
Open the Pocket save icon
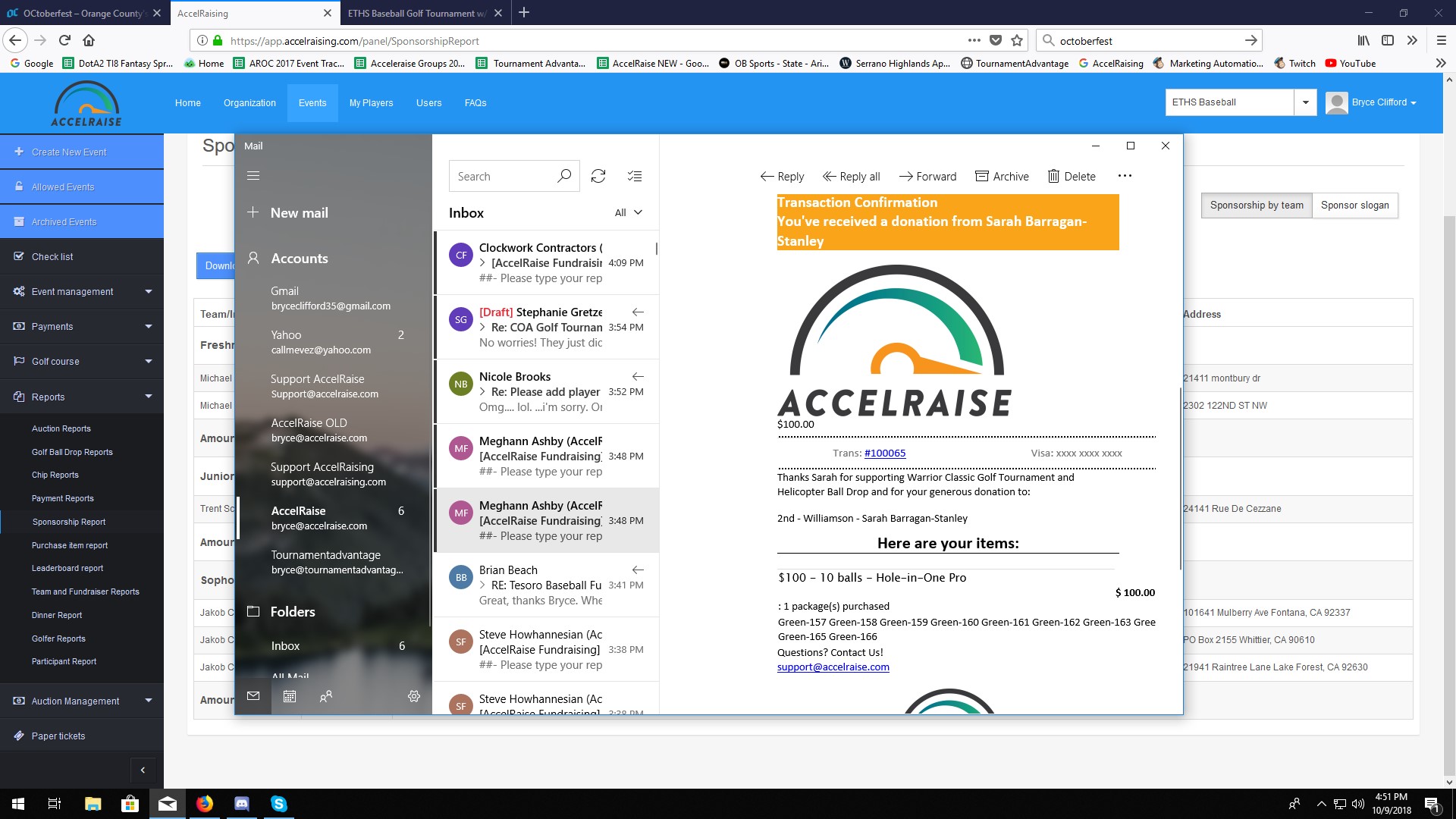click(x=996, y=40)
